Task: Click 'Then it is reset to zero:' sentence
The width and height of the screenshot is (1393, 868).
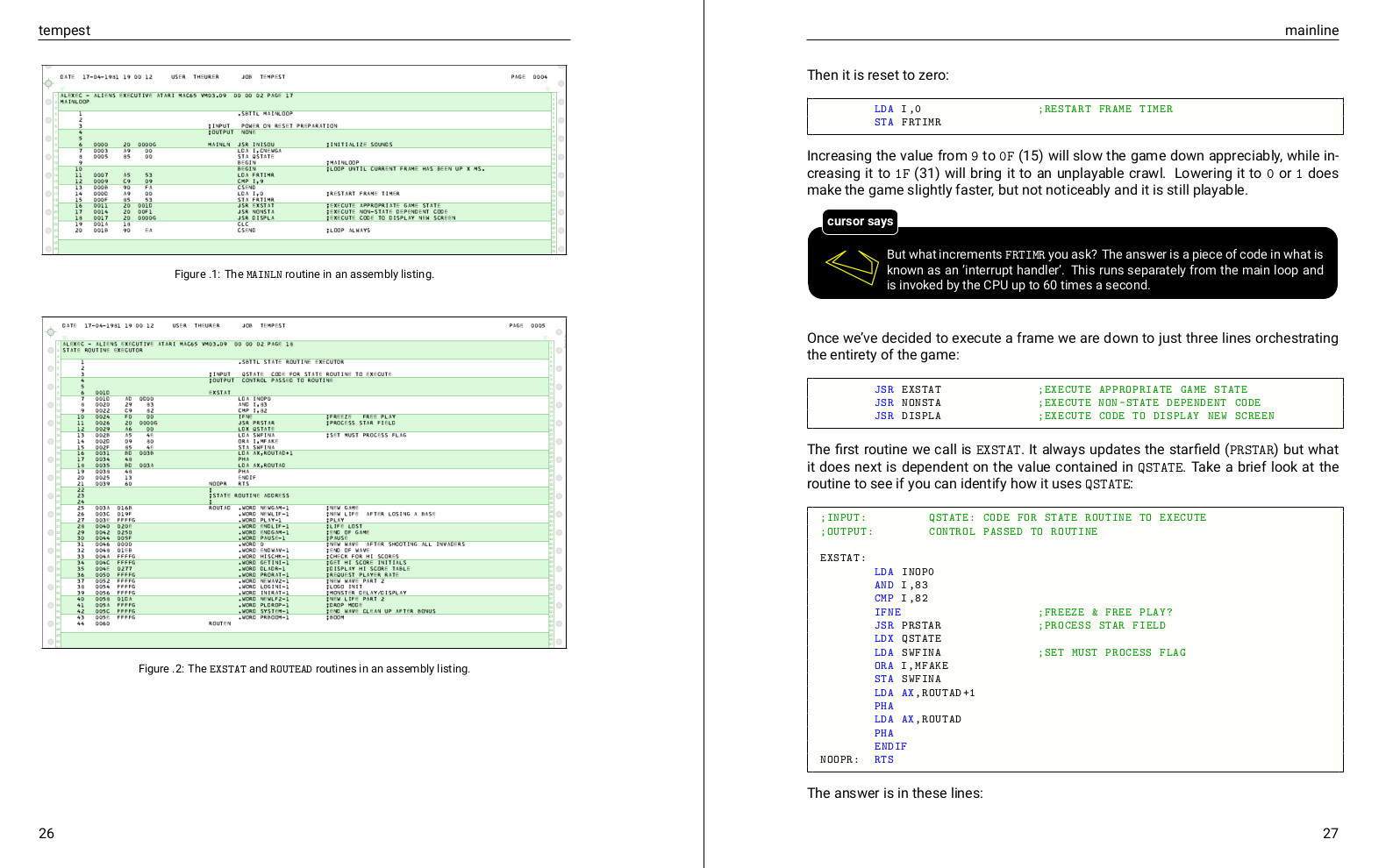Action: point(877,75)
